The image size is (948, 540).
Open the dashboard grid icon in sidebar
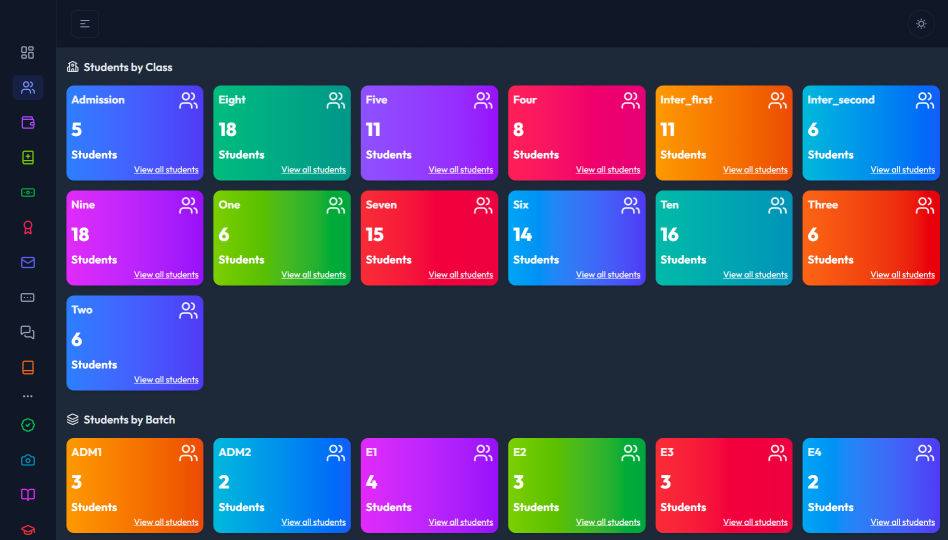(x=28, y=52)
